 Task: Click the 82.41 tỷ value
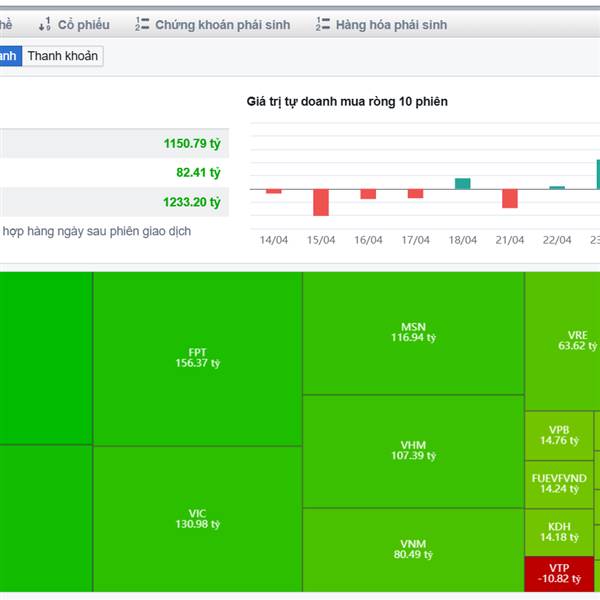pyautogui.click(x=198, y=173)
